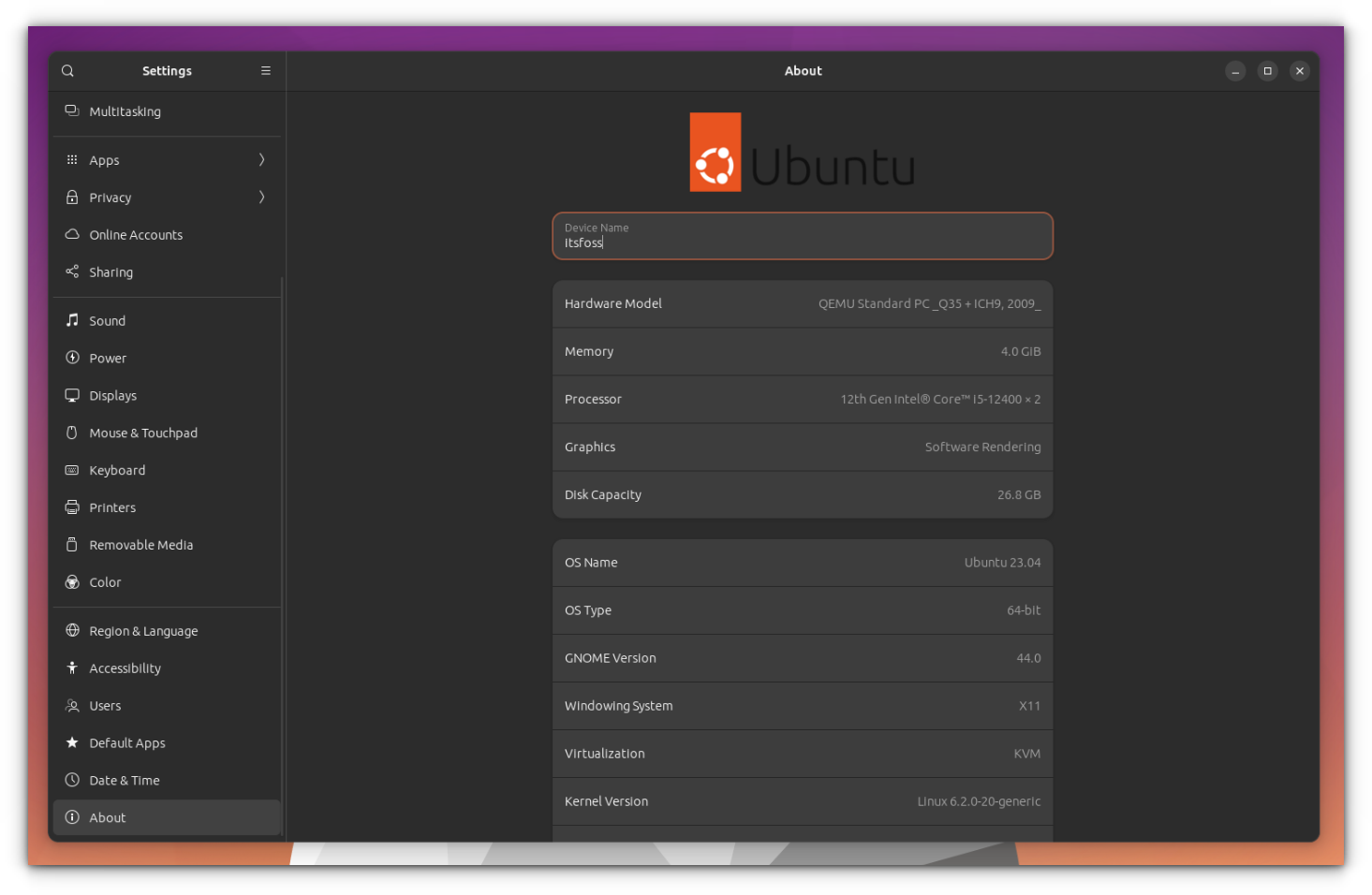Expand the Apps submenu chevron
This screenshot has width=1372, height=895.
click(262, 160)
